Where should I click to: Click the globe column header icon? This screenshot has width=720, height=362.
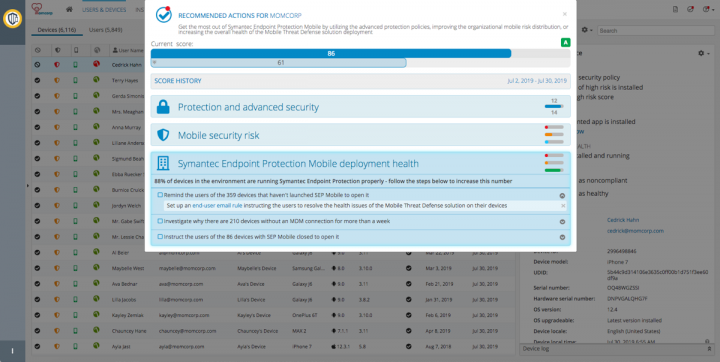(96, 50)
